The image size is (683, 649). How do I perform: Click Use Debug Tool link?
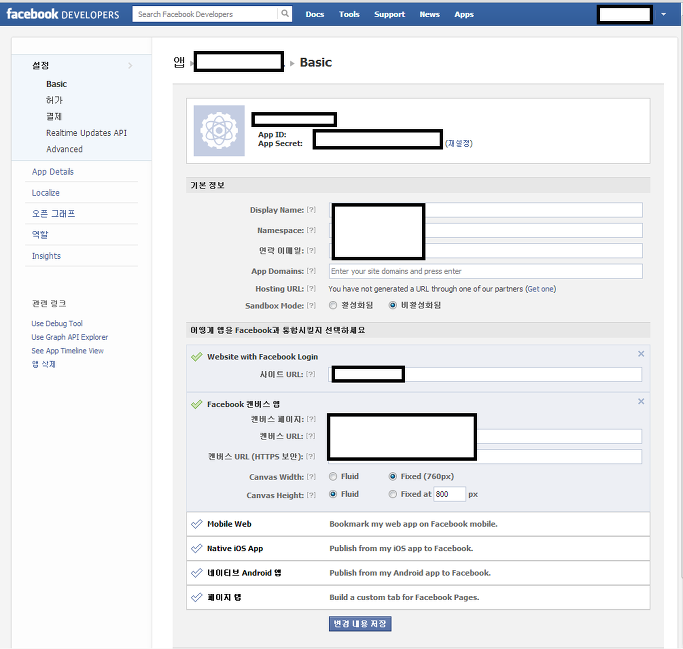tap(57, 323)
